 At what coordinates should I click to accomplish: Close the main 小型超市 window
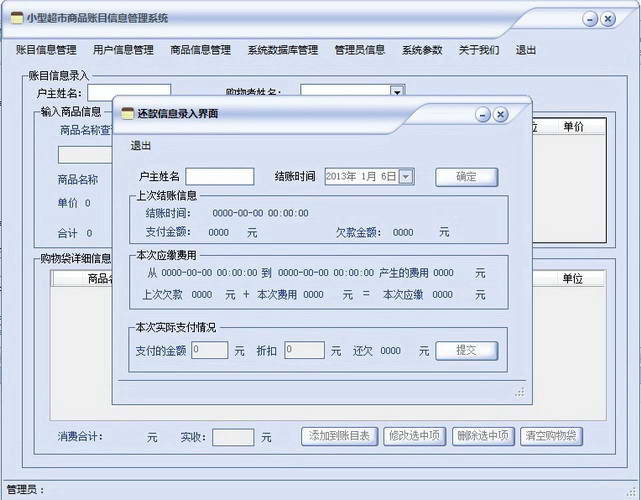[608, 19]
